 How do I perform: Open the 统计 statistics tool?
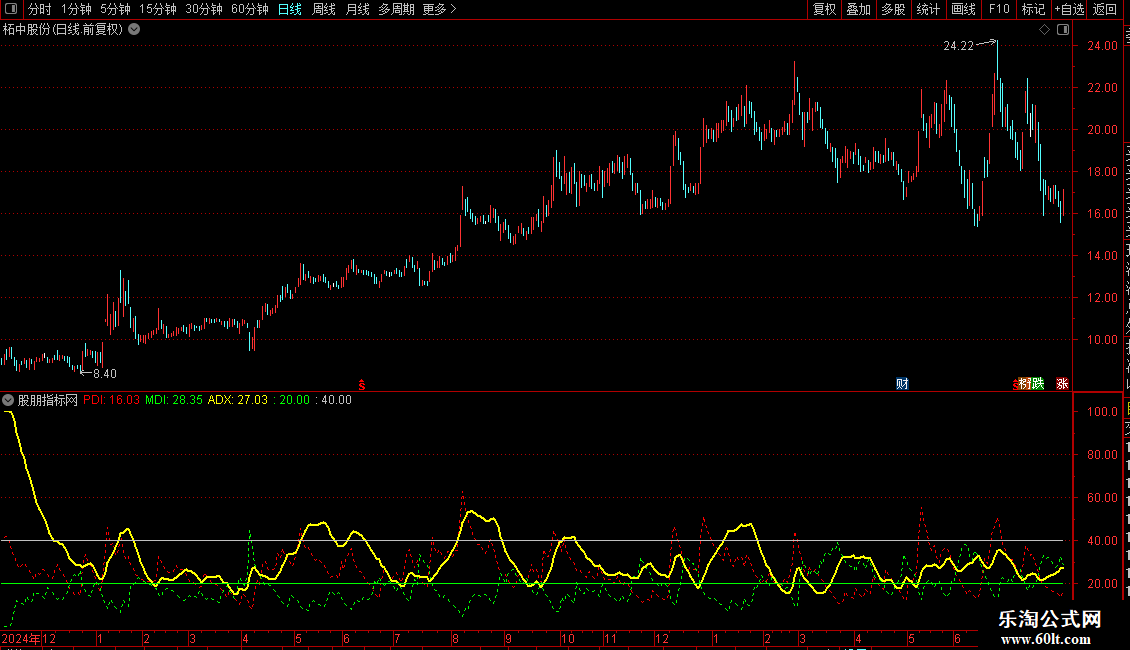click(x=928, y=9)
